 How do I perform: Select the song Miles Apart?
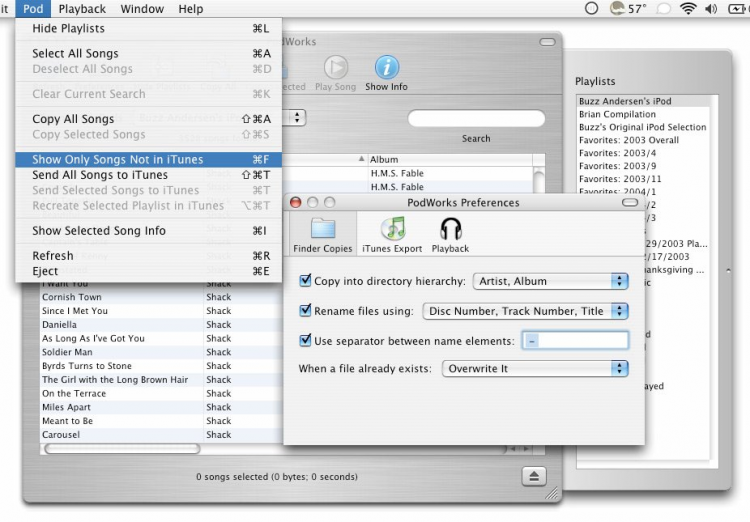(x=162, y=407)
